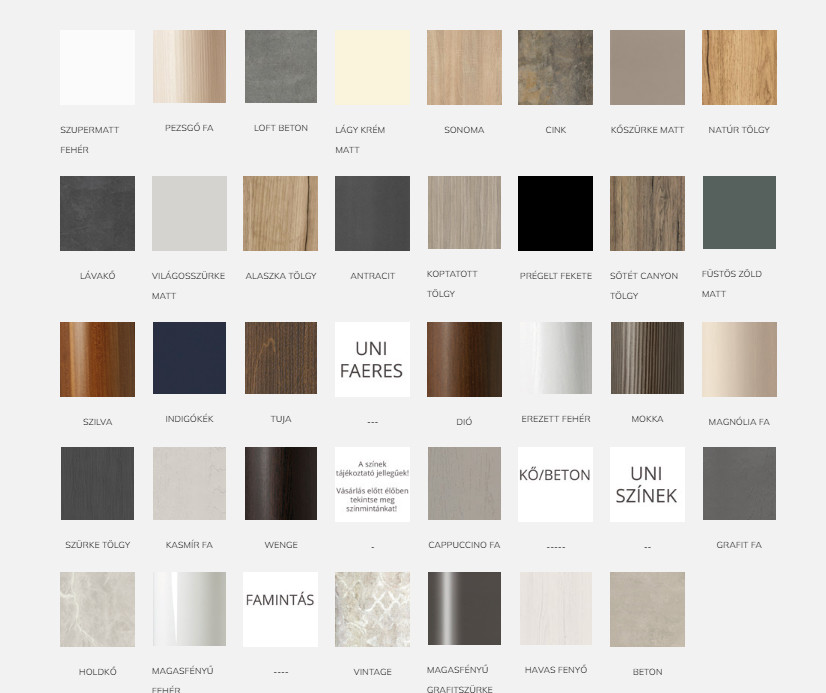Click the KŐ/BETON category tile
This screenshot has width=826, height=693.
(555, 484)
